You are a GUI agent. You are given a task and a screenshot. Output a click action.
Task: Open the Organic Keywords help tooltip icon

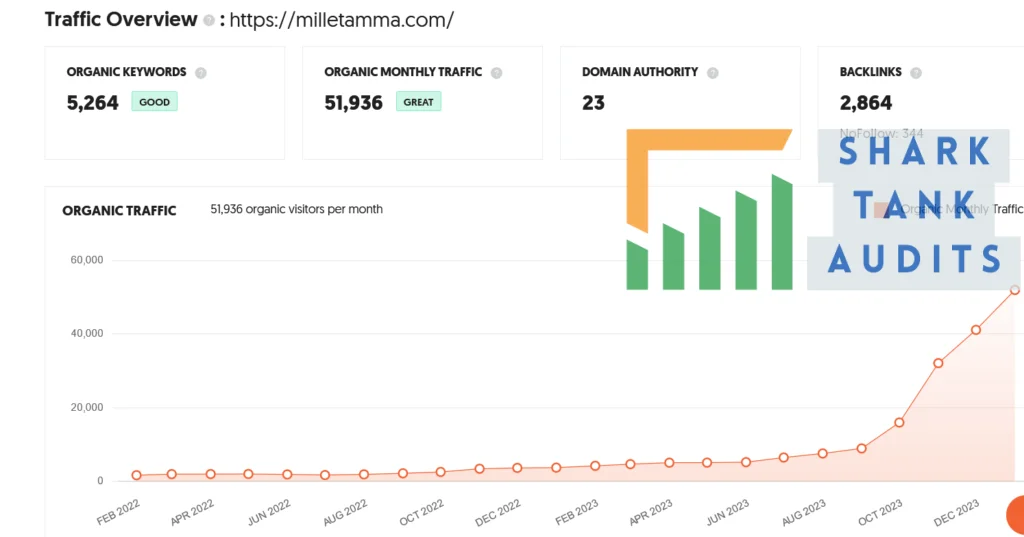(201, 73)
